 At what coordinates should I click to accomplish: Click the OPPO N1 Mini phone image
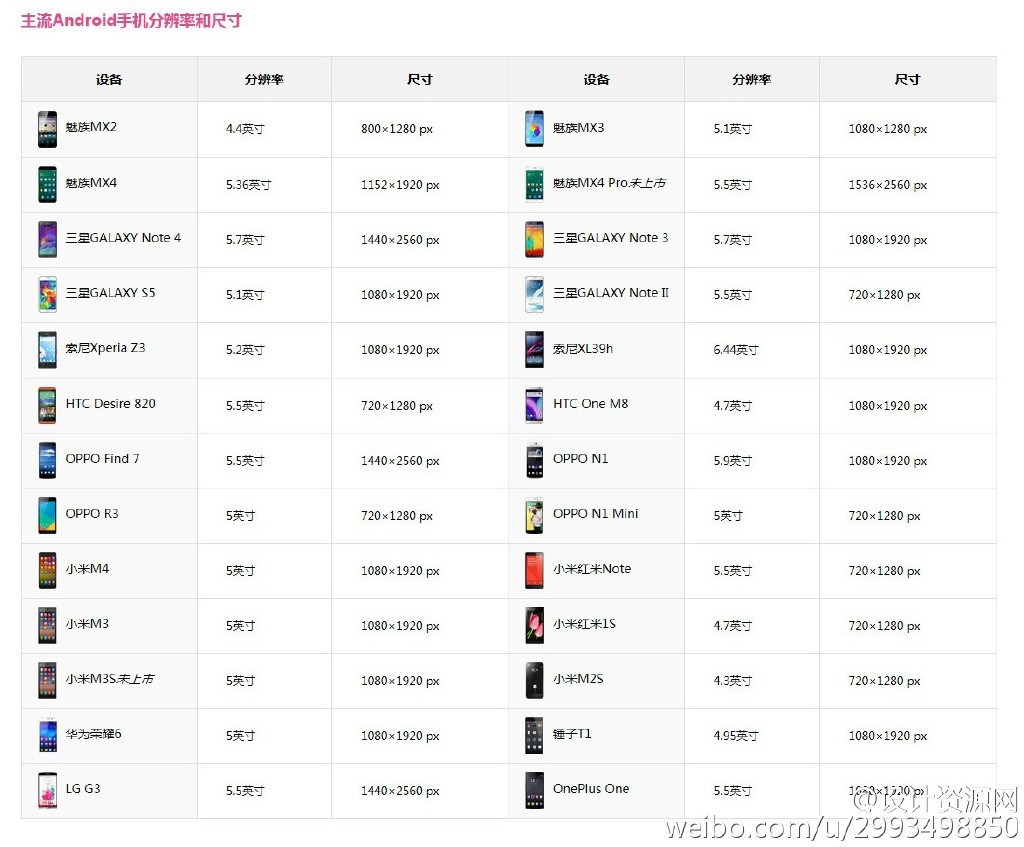point(534,515)
